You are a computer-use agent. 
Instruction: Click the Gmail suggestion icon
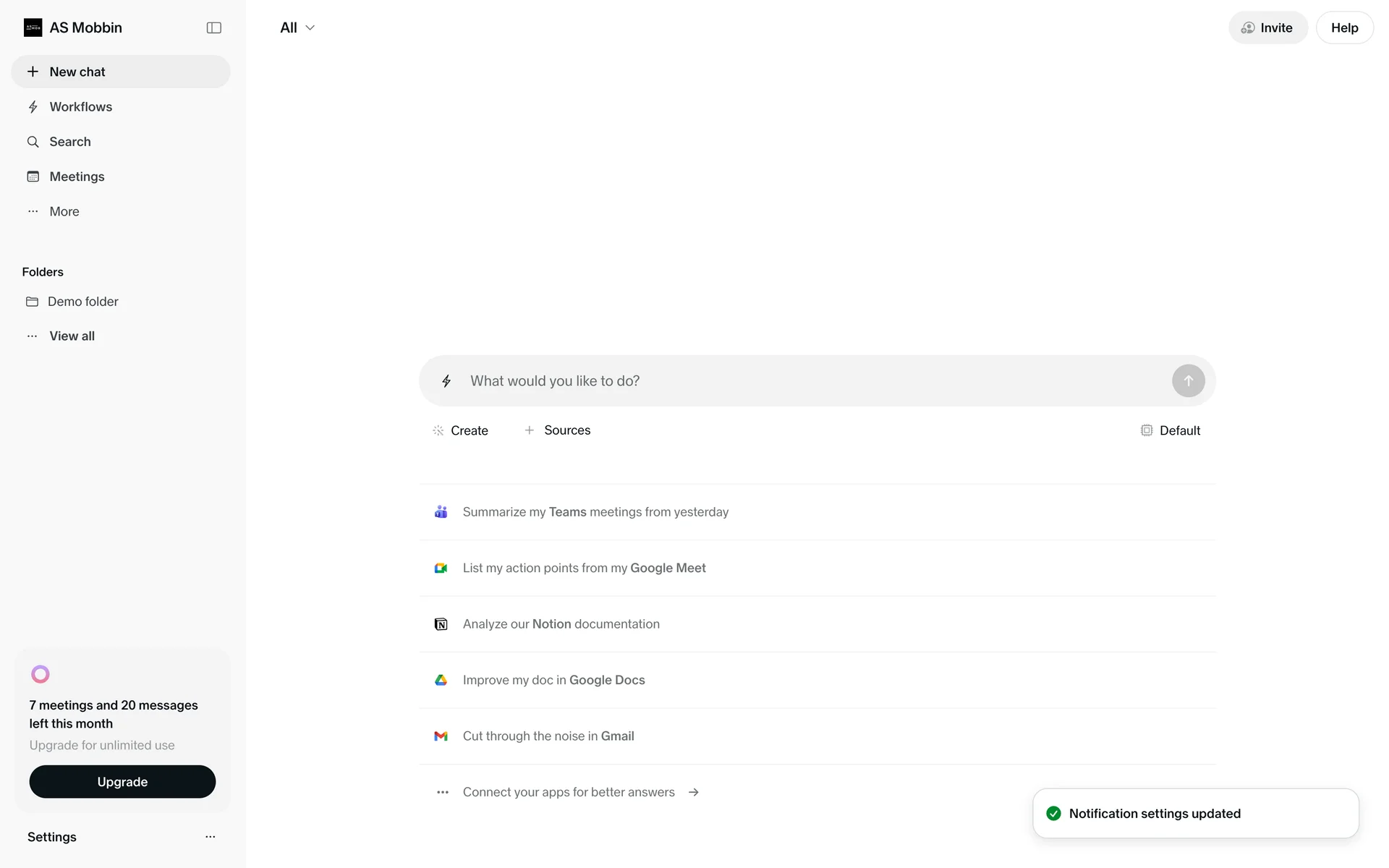click(x=441, y=736)
